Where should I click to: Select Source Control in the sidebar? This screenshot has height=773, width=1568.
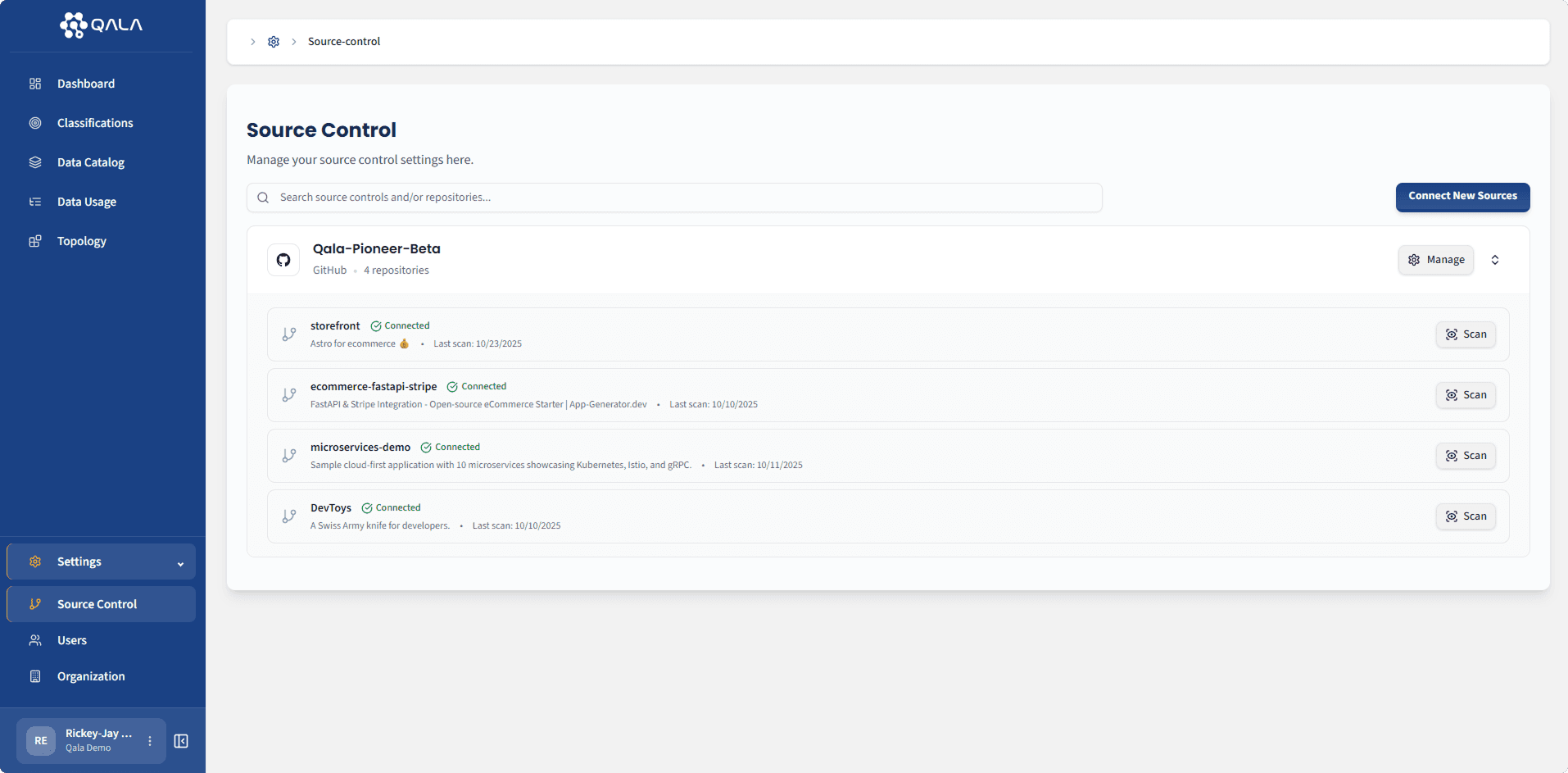(x=96, y=603)
